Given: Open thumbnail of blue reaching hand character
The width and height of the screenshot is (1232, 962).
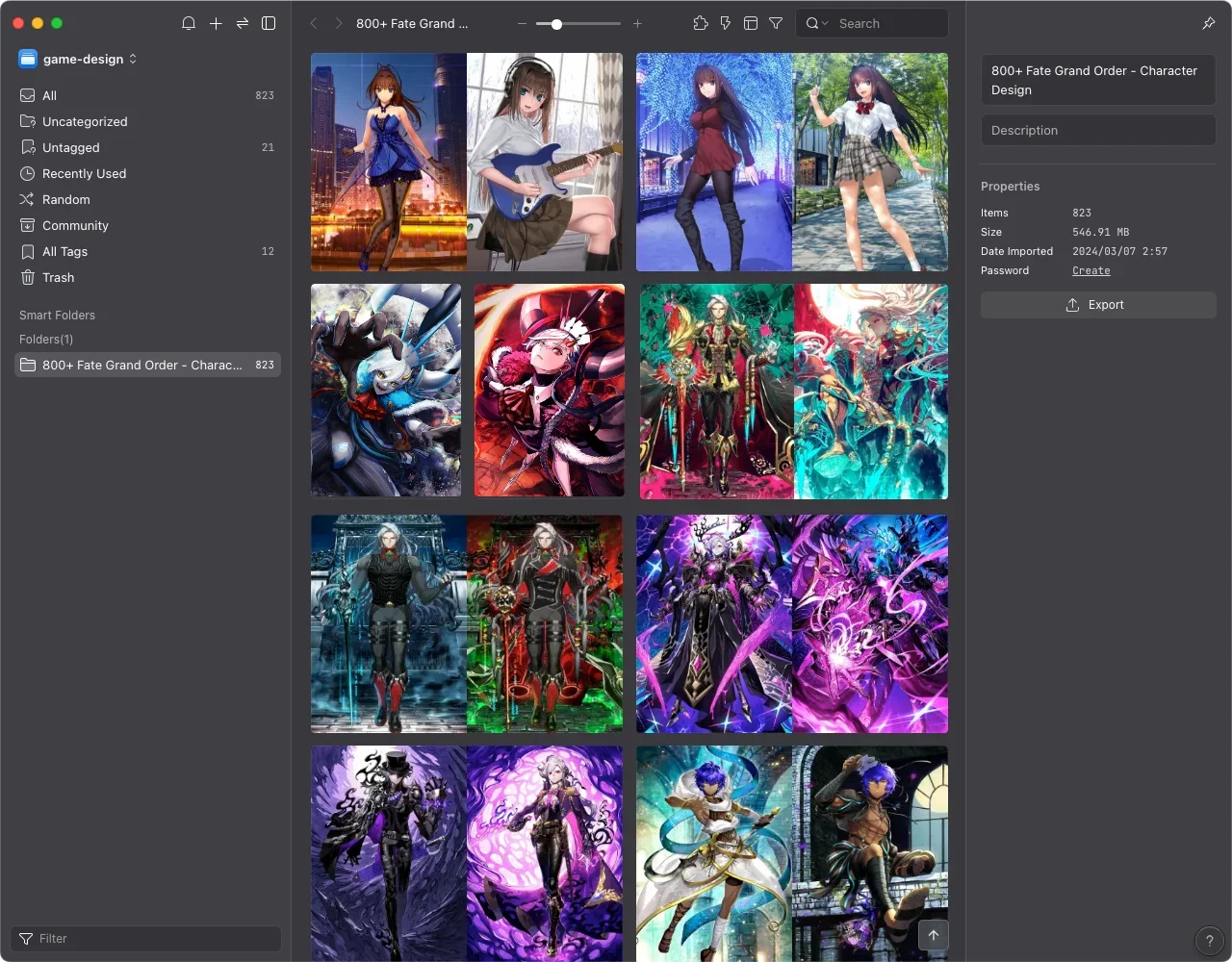Looking at the screenshot, I should click(x=386, y=391).
